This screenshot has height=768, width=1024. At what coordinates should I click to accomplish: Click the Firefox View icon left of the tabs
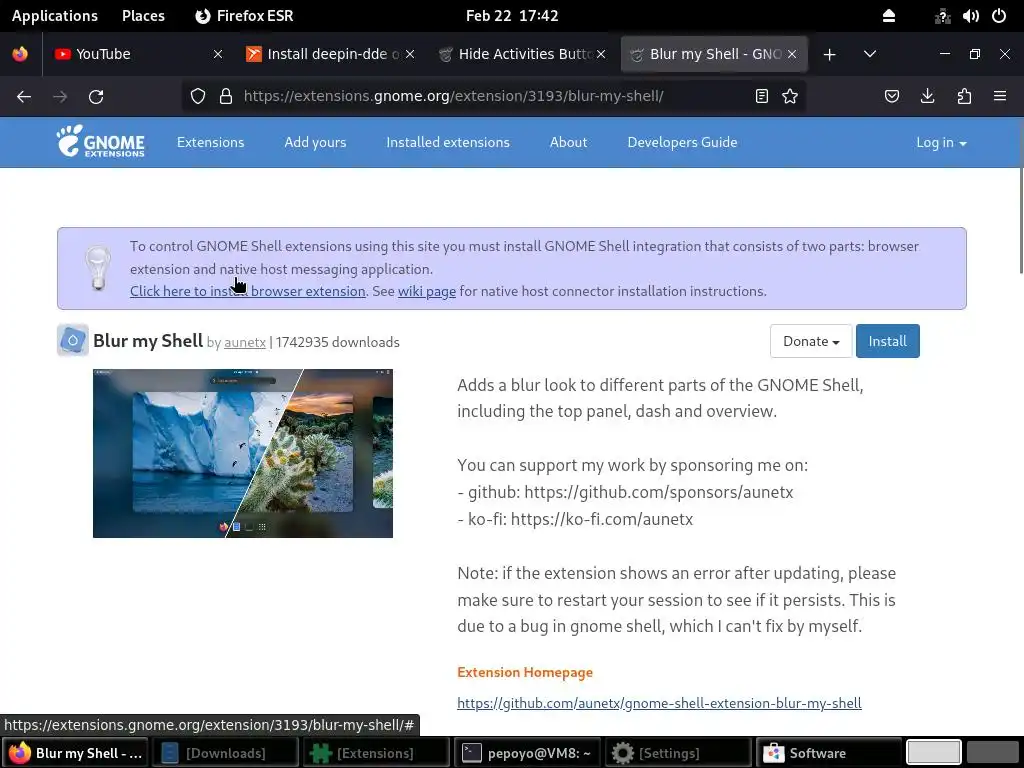(x=20, y=54)
